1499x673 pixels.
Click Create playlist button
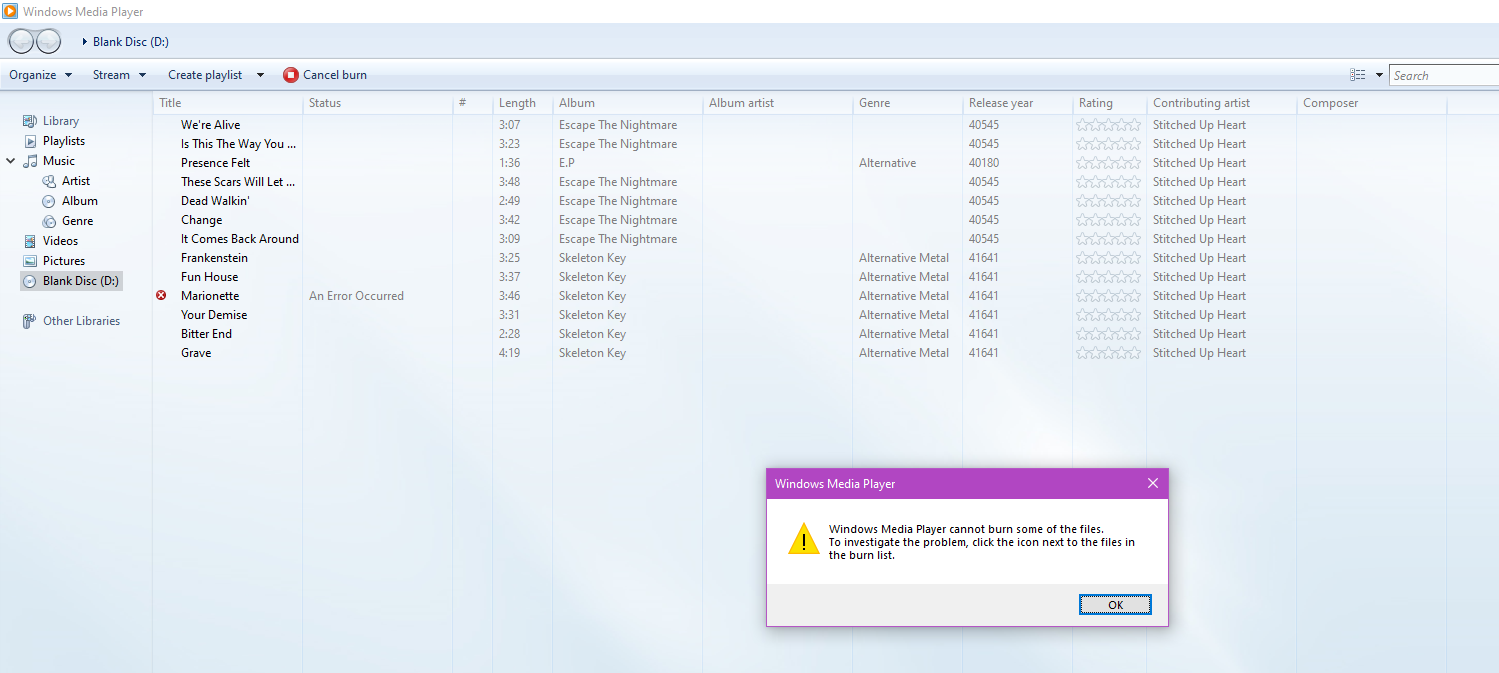click(205, 75)
